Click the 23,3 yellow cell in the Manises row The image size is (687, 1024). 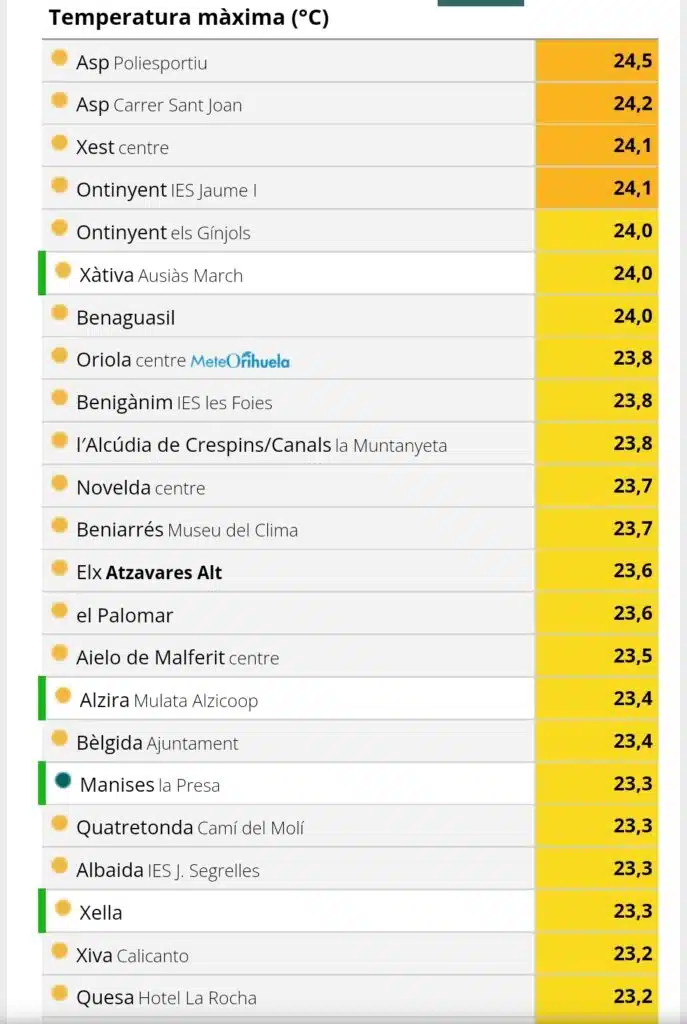[x=597, y=783]
